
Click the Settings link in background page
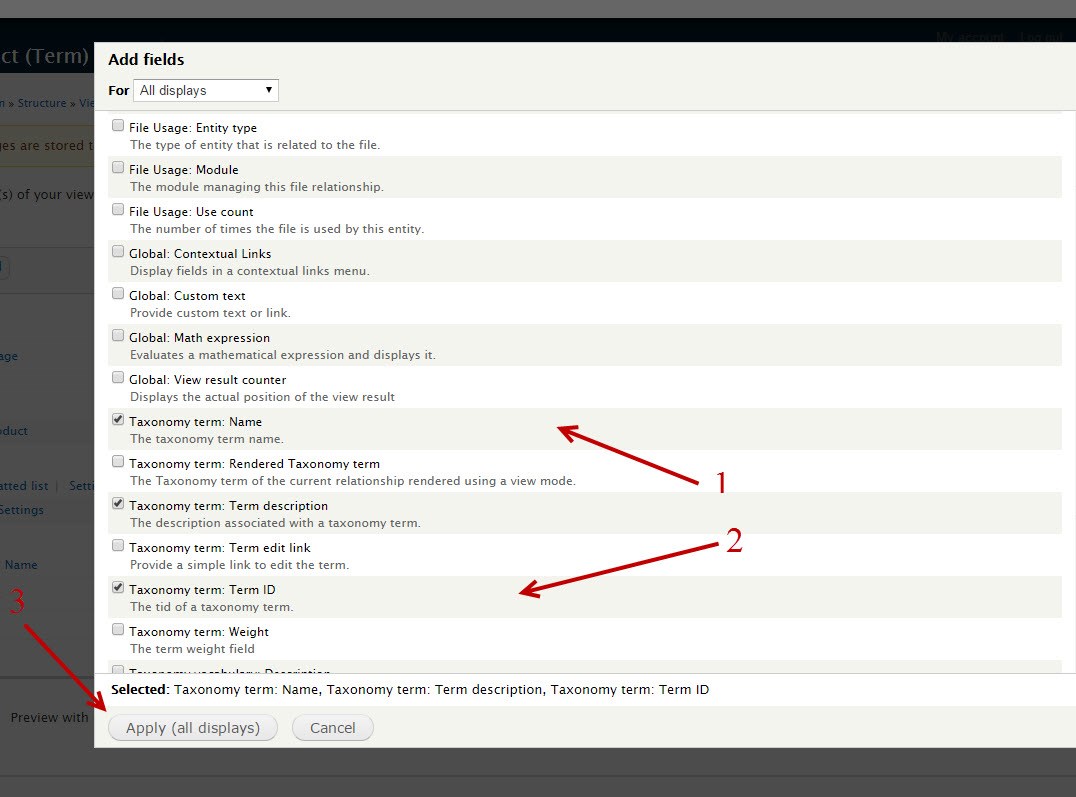(22, 510)
